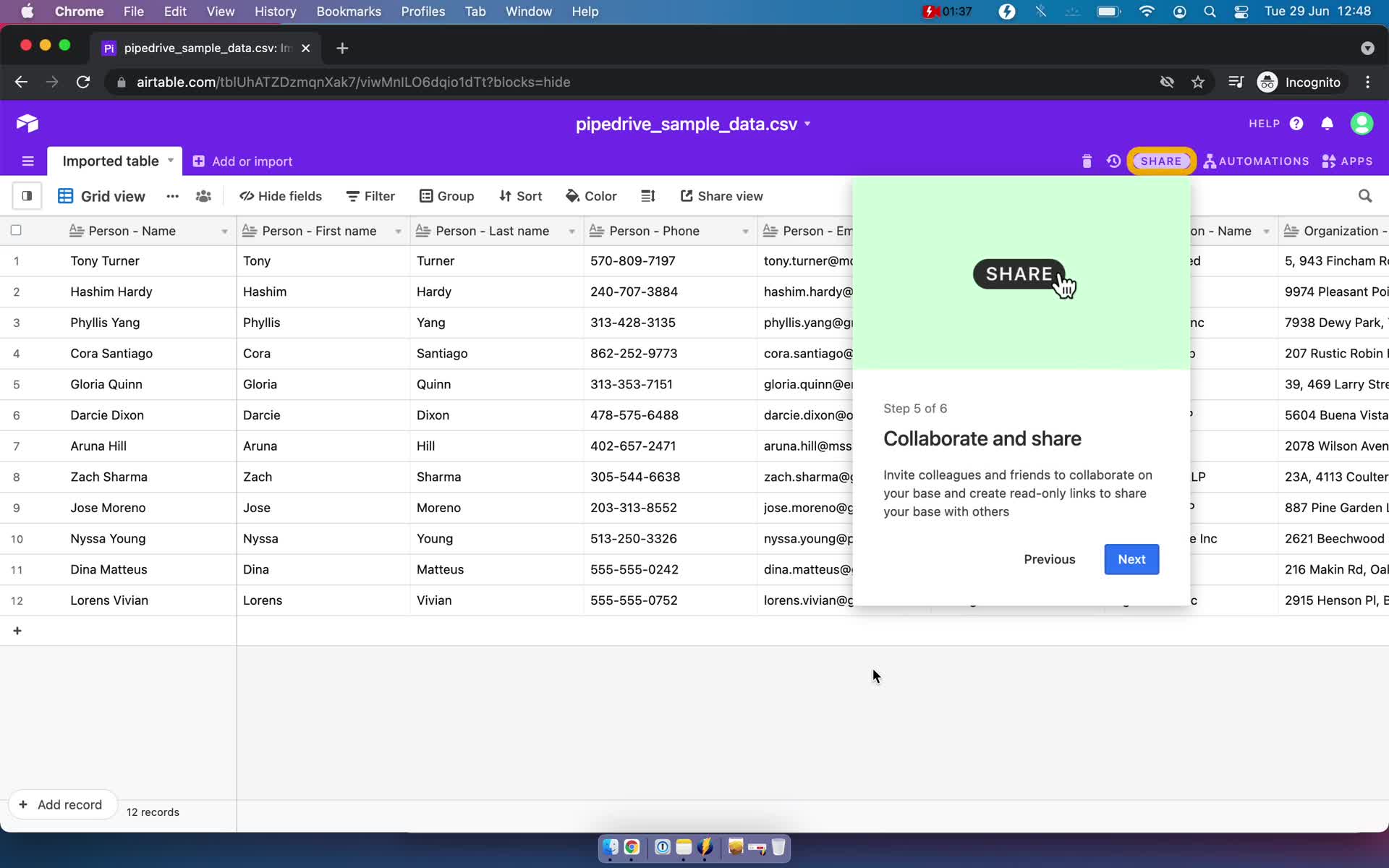Viewport: 1389px width, 868px height.
Task: Open the Sort options
Action: 520,196
